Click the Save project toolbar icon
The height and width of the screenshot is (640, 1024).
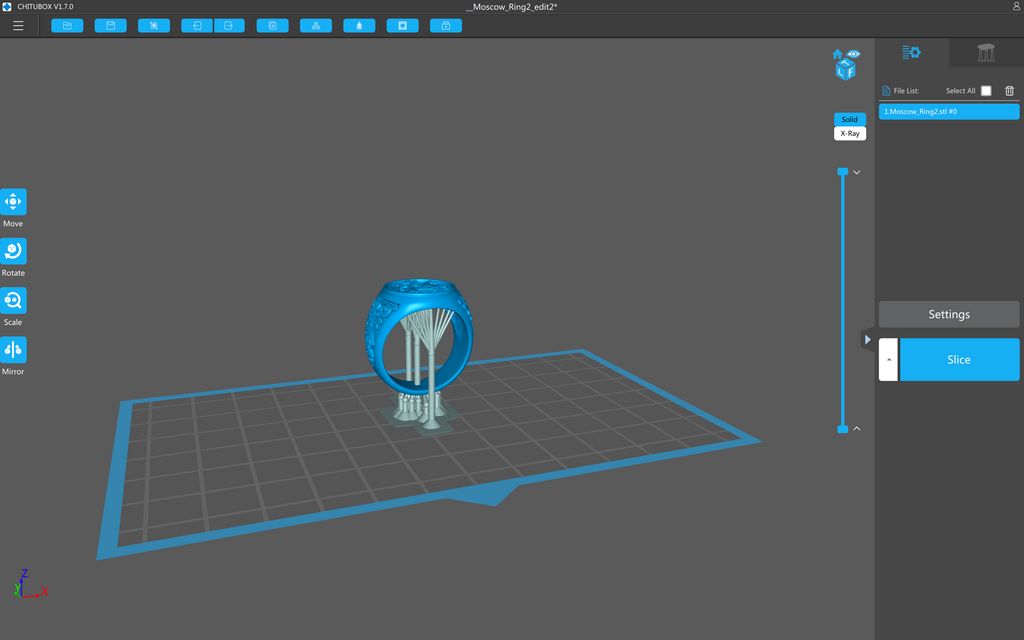110,25
